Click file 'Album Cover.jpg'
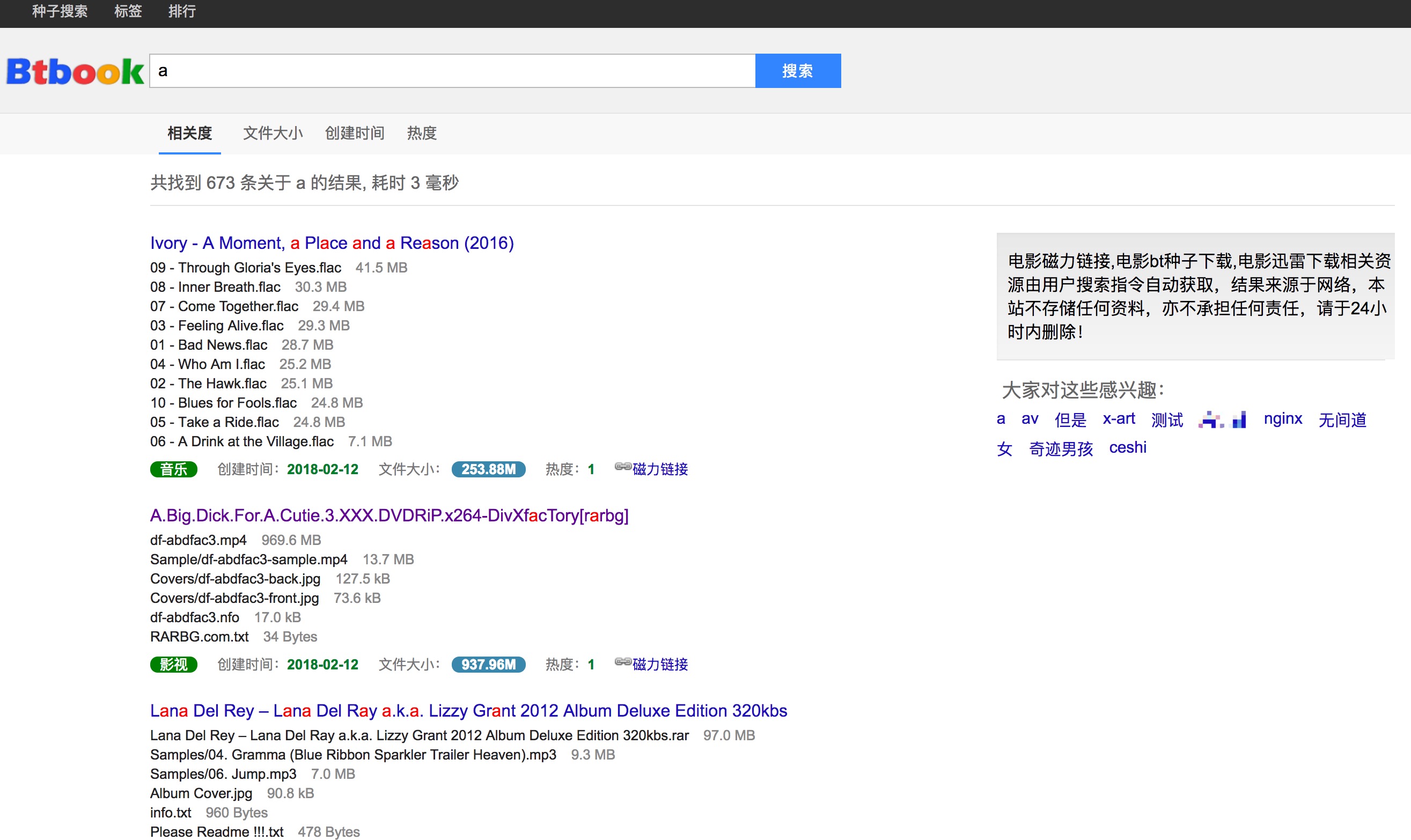 click(202, 793)
